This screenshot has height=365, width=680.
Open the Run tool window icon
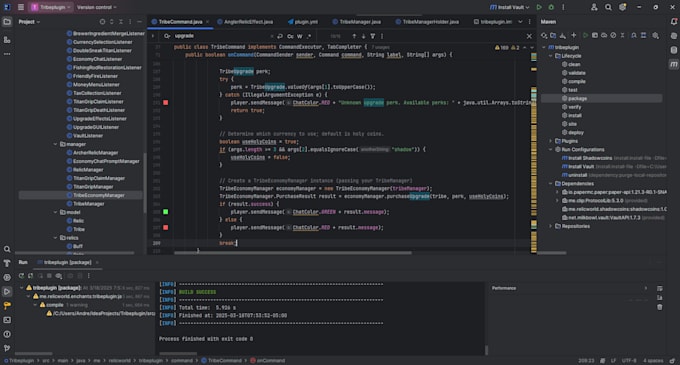(7, 291)
